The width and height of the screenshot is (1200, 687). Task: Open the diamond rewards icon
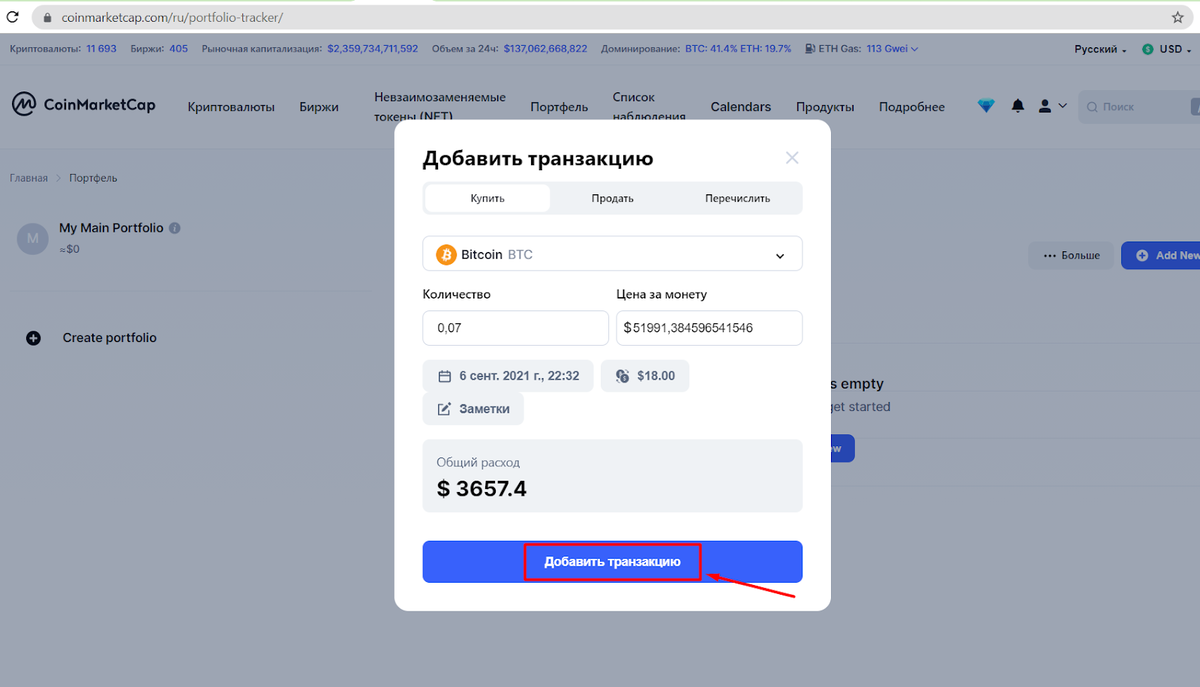click(x=986, y=106)
